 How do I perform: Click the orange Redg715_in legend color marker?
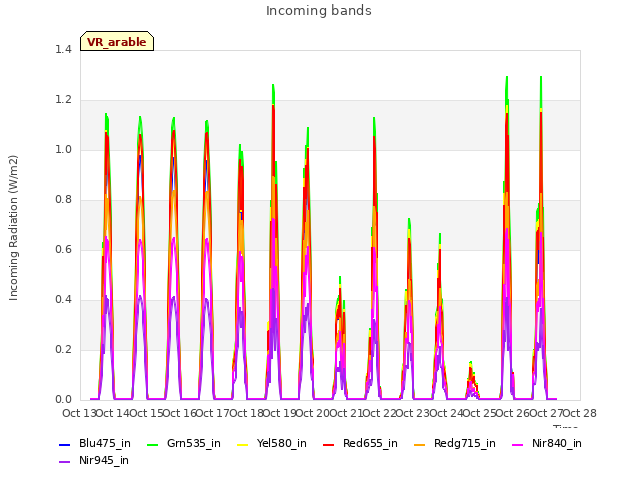(419, 444)
